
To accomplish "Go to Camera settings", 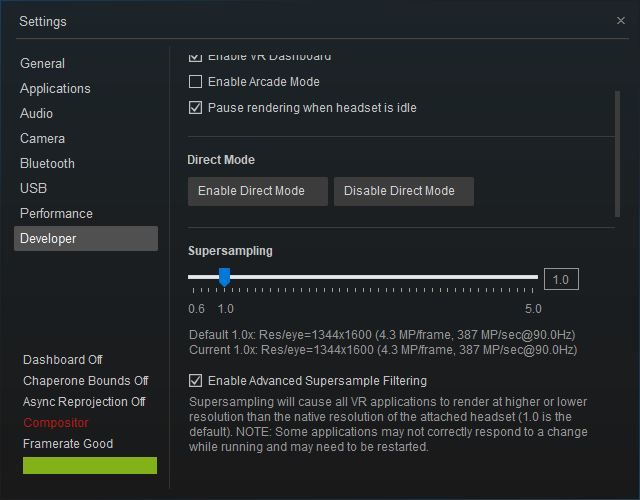I will tap(42, 138).
